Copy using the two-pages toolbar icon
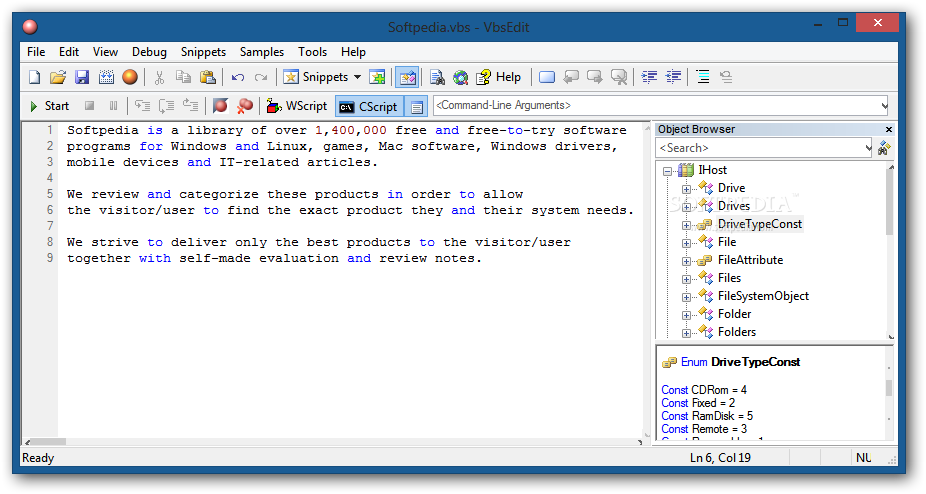926x494 pixels. click(183, 77)
